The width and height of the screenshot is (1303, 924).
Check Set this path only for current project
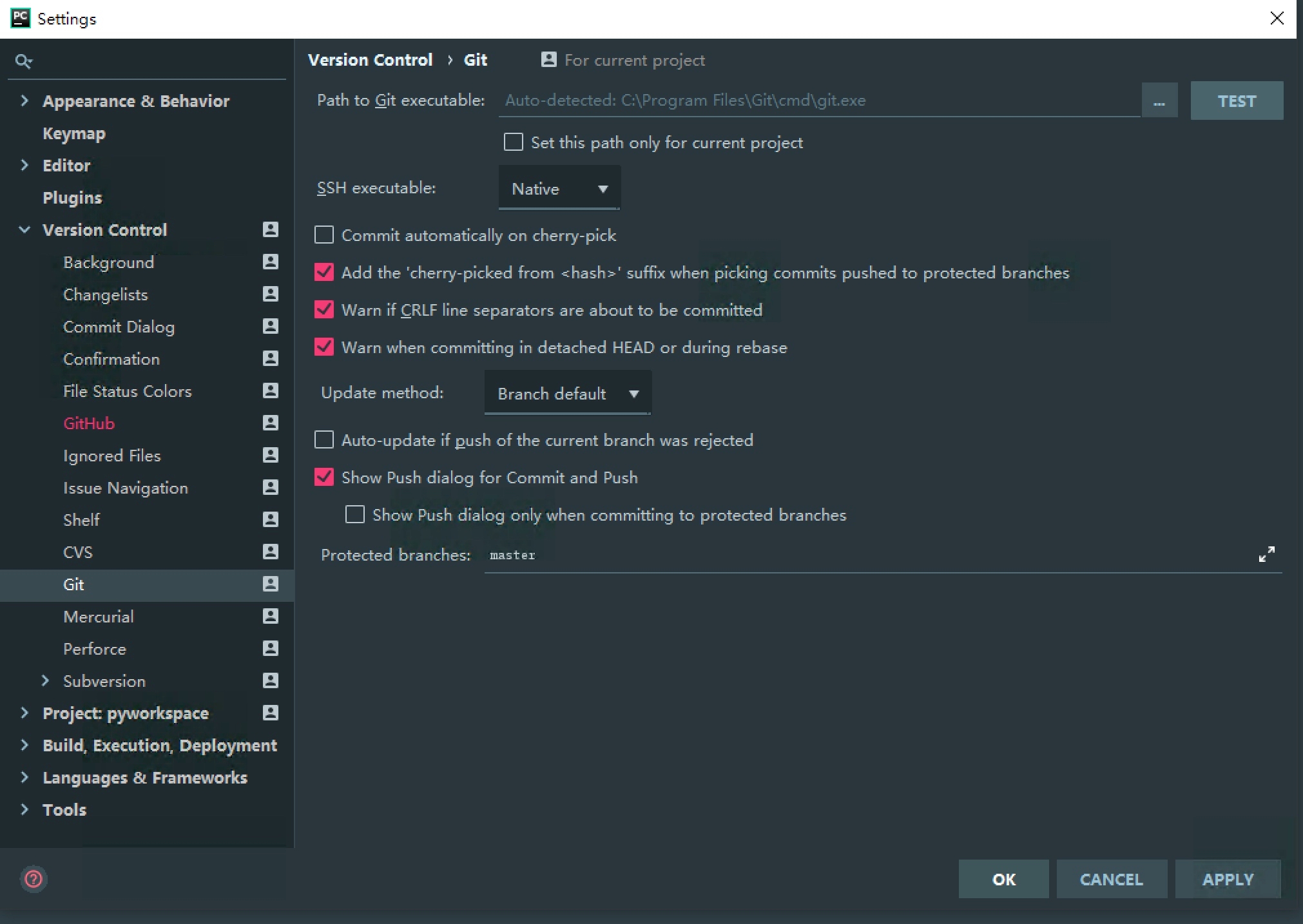(514, 142)
